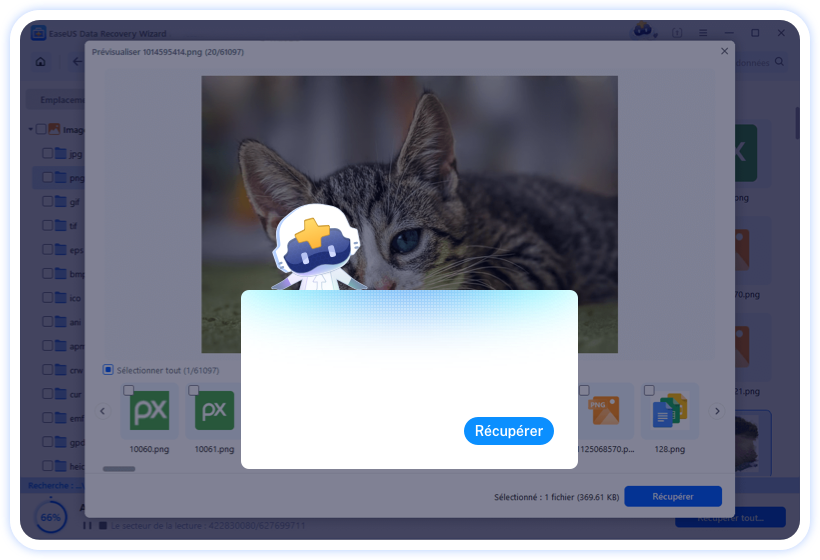This screenshot has height=560, width=820.
Task: Show previous thumbnails with left arrow
Action: coord(102,411)
